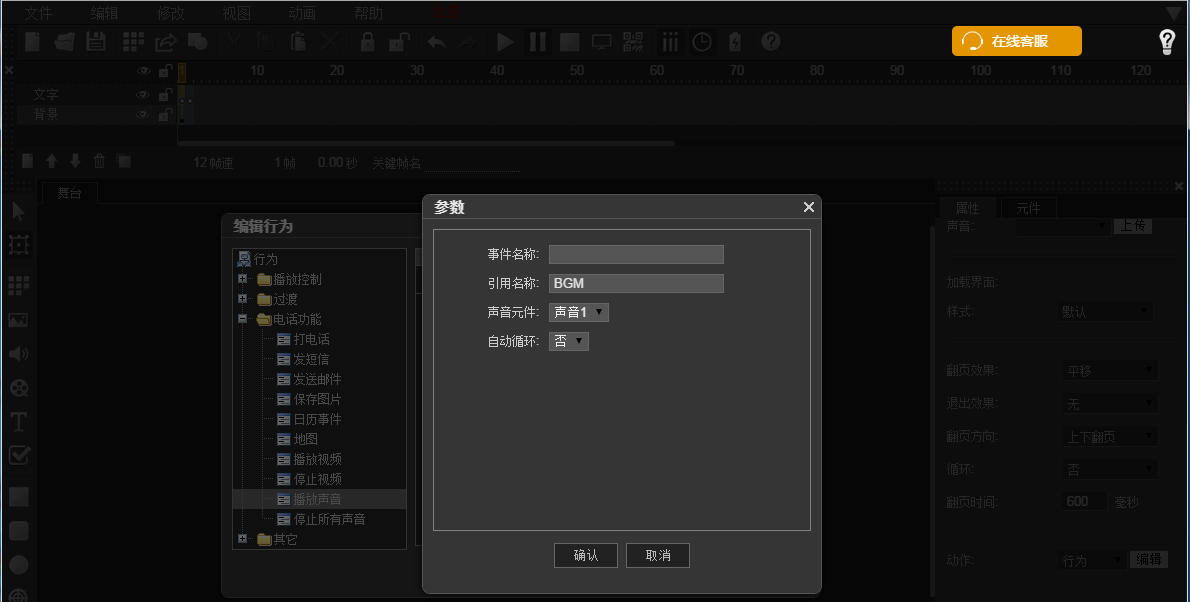Click the 在线客服 support button
1190x602 pixels.
pyautogui.click(x=1016, y=42)
